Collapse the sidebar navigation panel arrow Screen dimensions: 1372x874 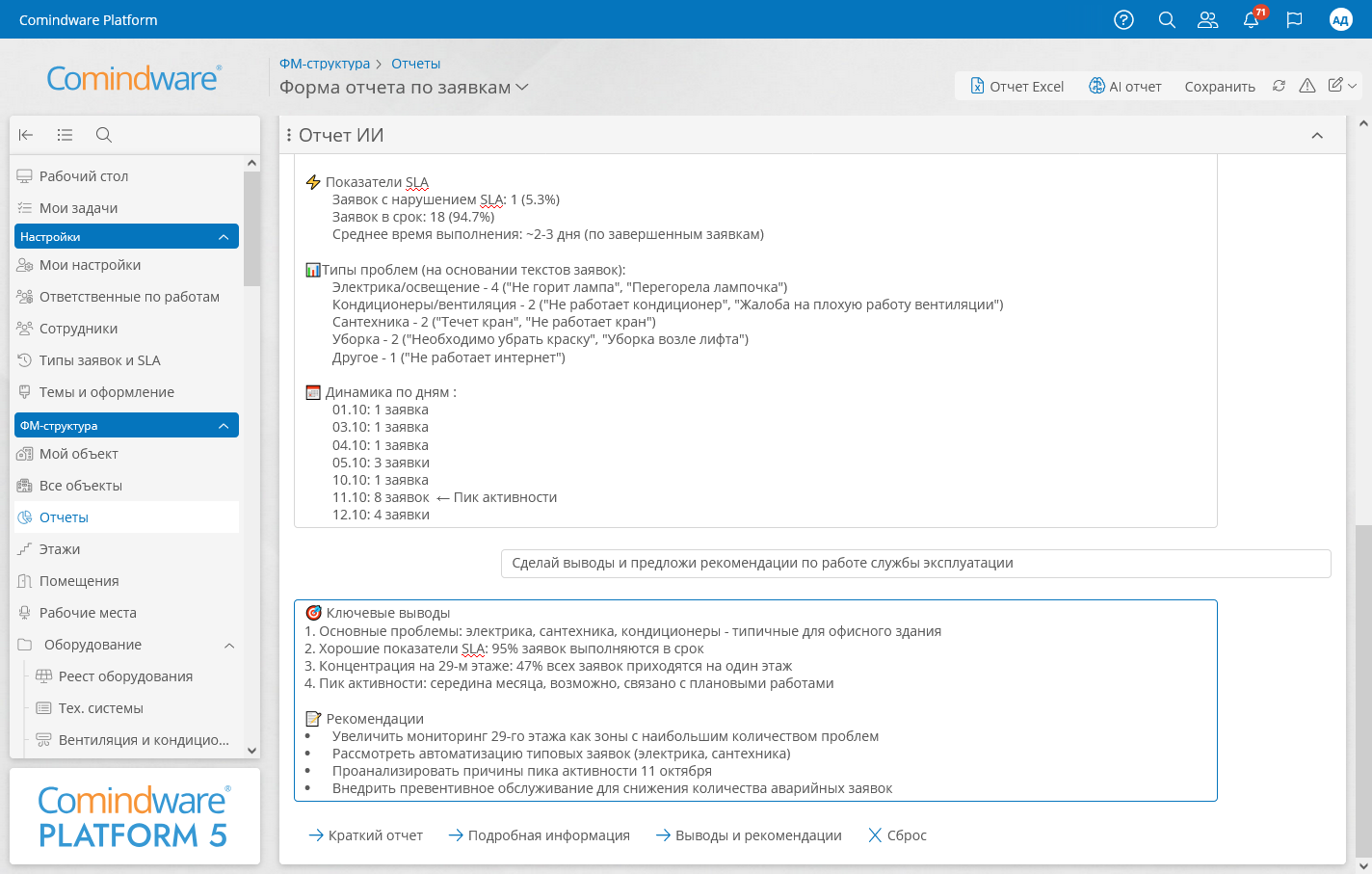tap(26, 135)
